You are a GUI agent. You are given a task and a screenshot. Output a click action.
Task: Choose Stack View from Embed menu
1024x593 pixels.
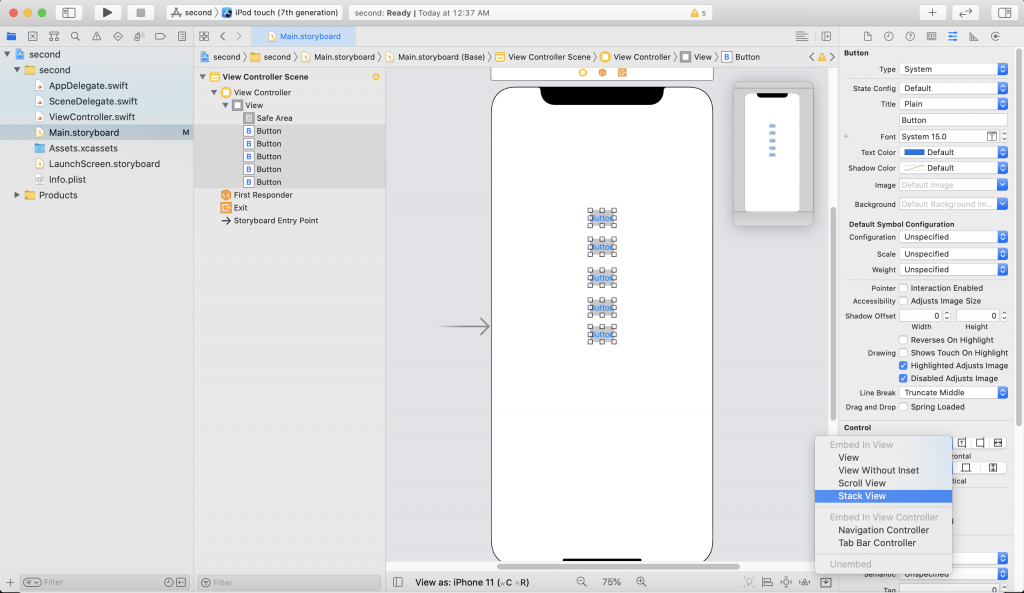tap(883, 496)
